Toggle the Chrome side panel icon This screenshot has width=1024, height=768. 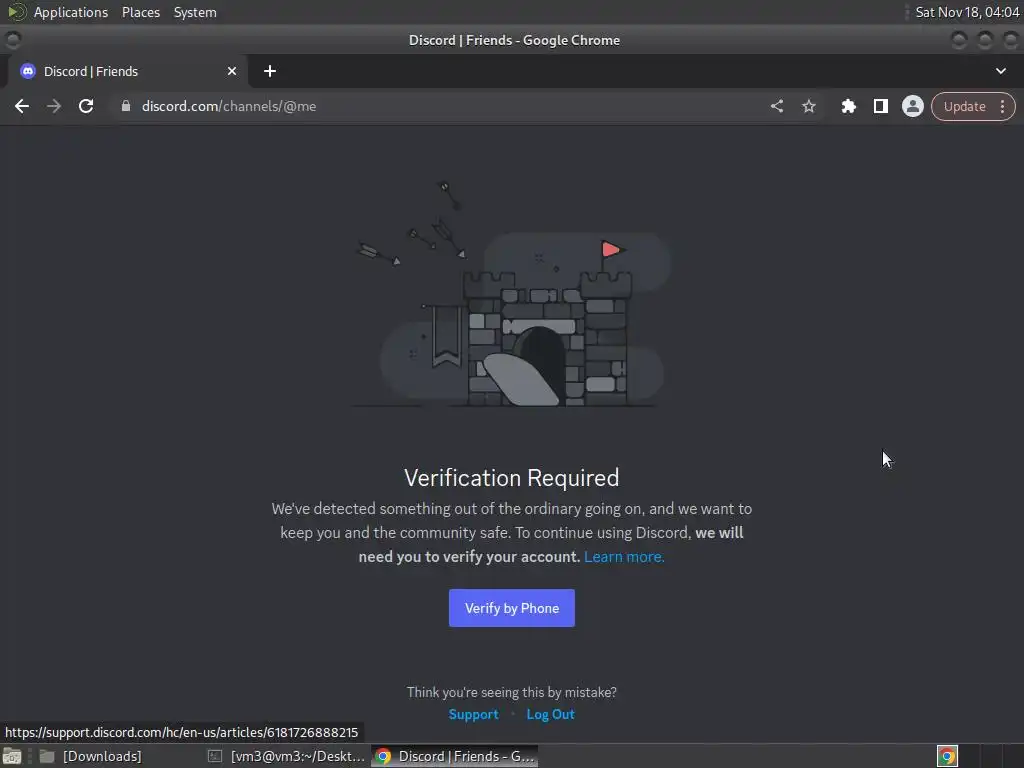tap(880, 106)
